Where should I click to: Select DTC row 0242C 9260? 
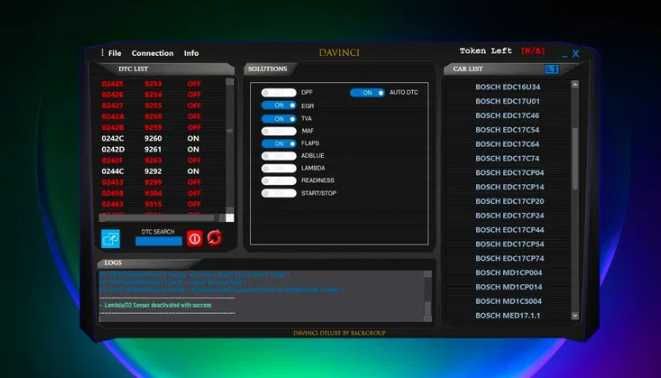[150, 138]
